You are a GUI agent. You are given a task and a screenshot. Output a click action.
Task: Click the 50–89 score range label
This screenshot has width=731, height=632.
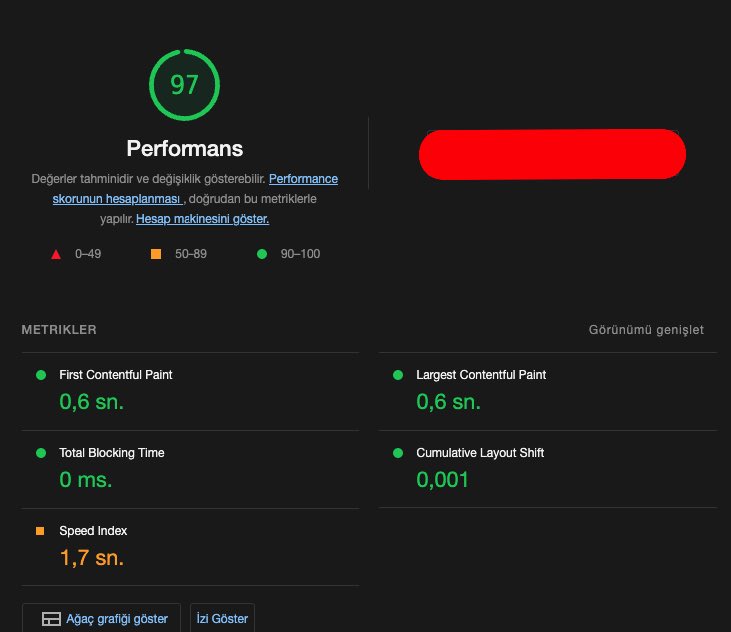(x=191, y=254)
